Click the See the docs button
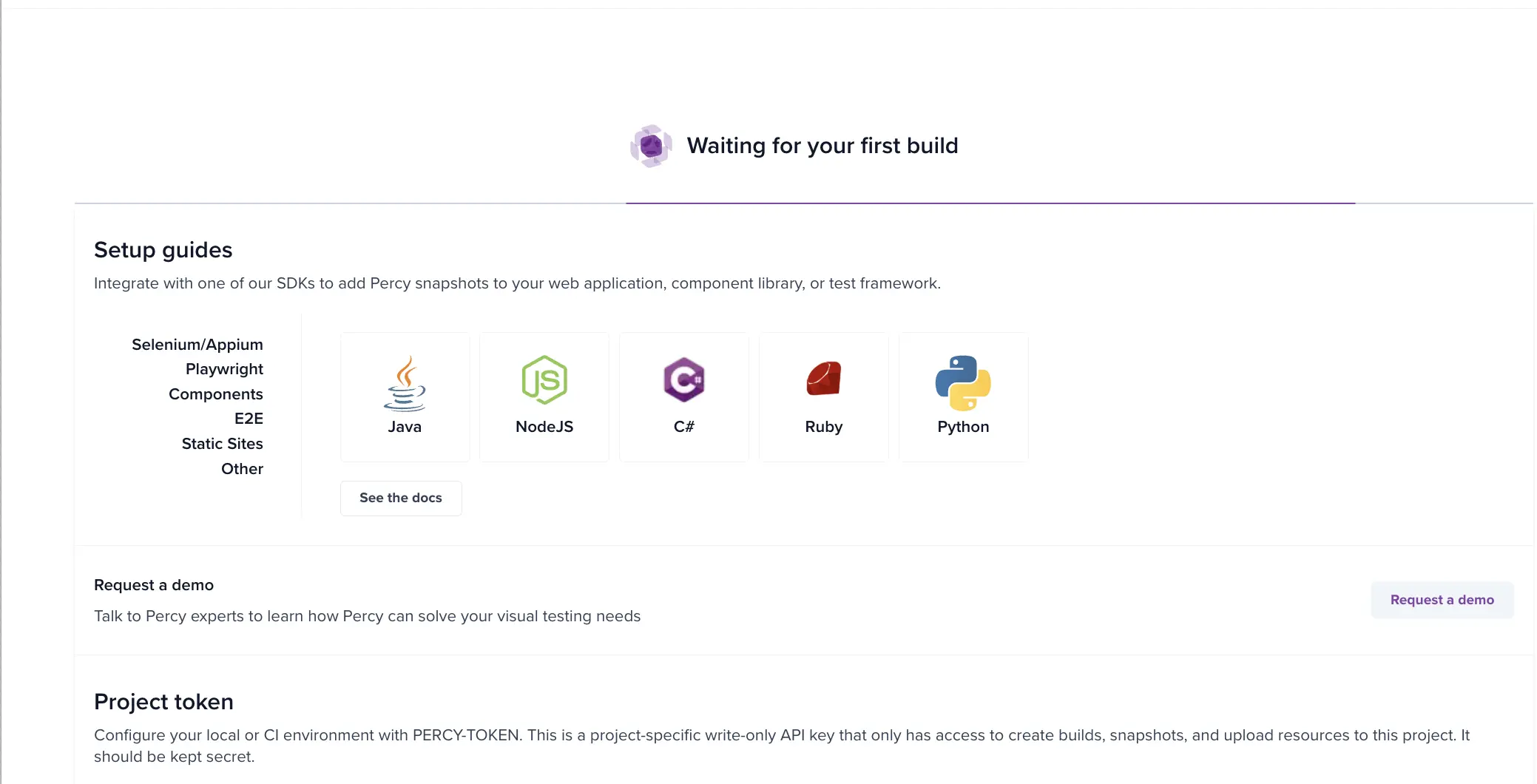The width and height of the screenshot is (1537, 784). click(x=401, y=499)
